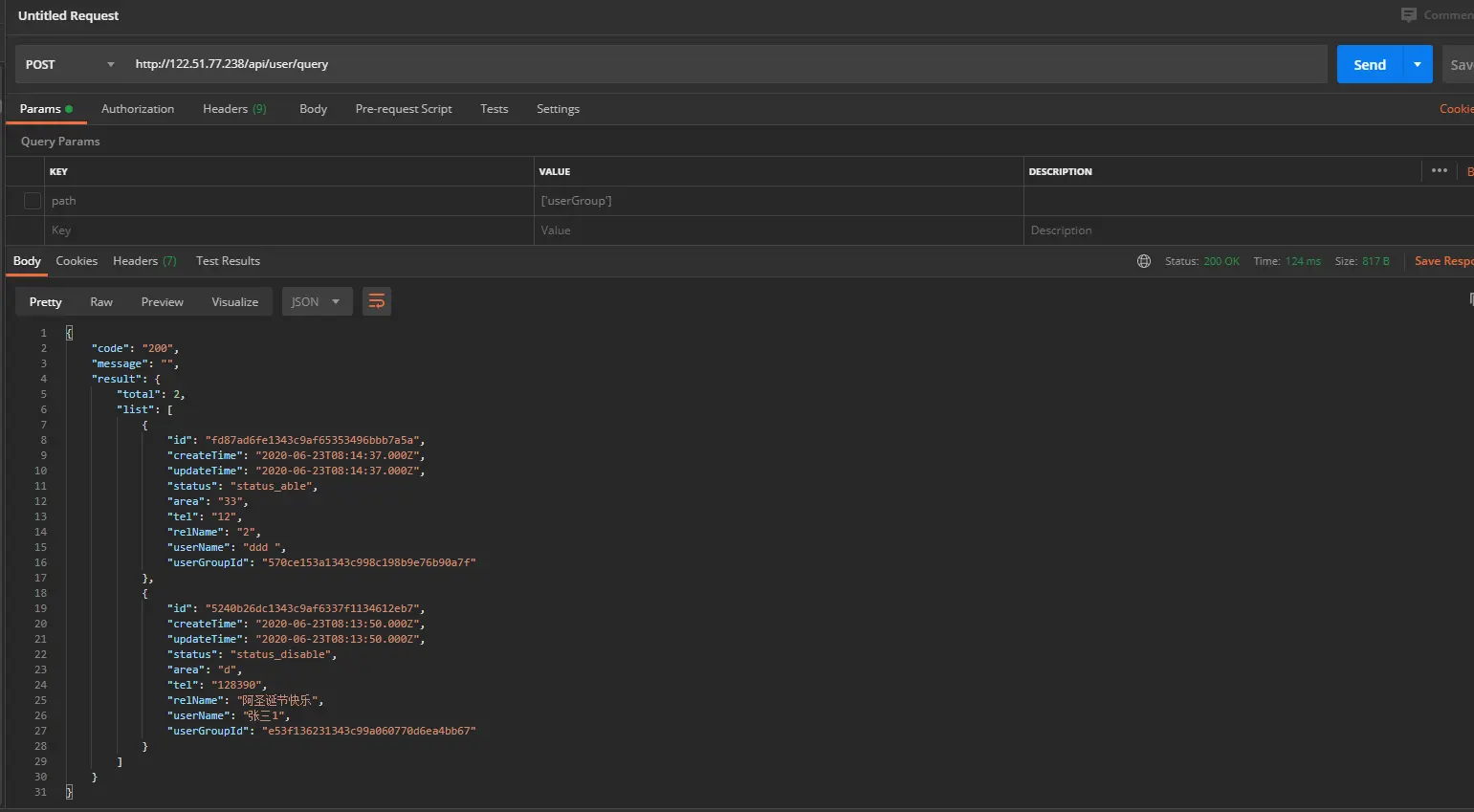Open the Test Results tab
This screenshot has width=1474, height=812.
[228, 261]
